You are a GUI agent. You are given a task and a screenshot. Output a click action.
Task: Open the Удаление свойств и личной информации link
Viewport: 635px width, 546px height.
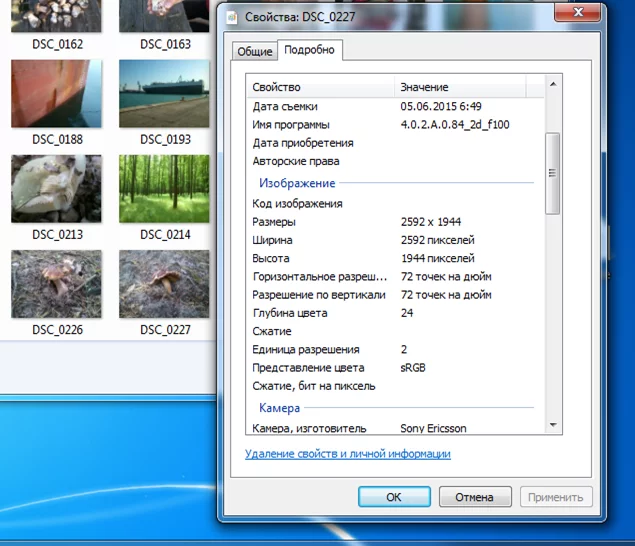click(x=347, y=454)
